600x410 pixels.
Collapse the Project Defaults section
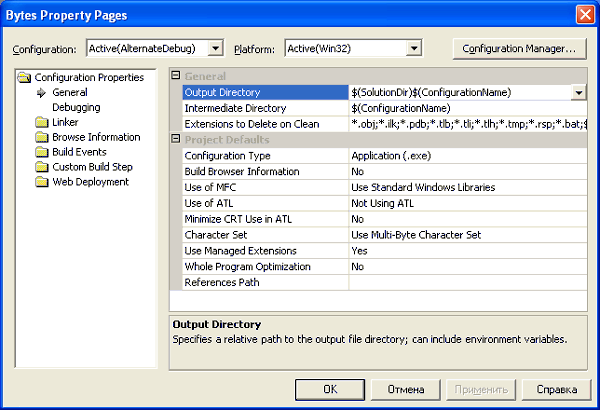click(176, 140)
